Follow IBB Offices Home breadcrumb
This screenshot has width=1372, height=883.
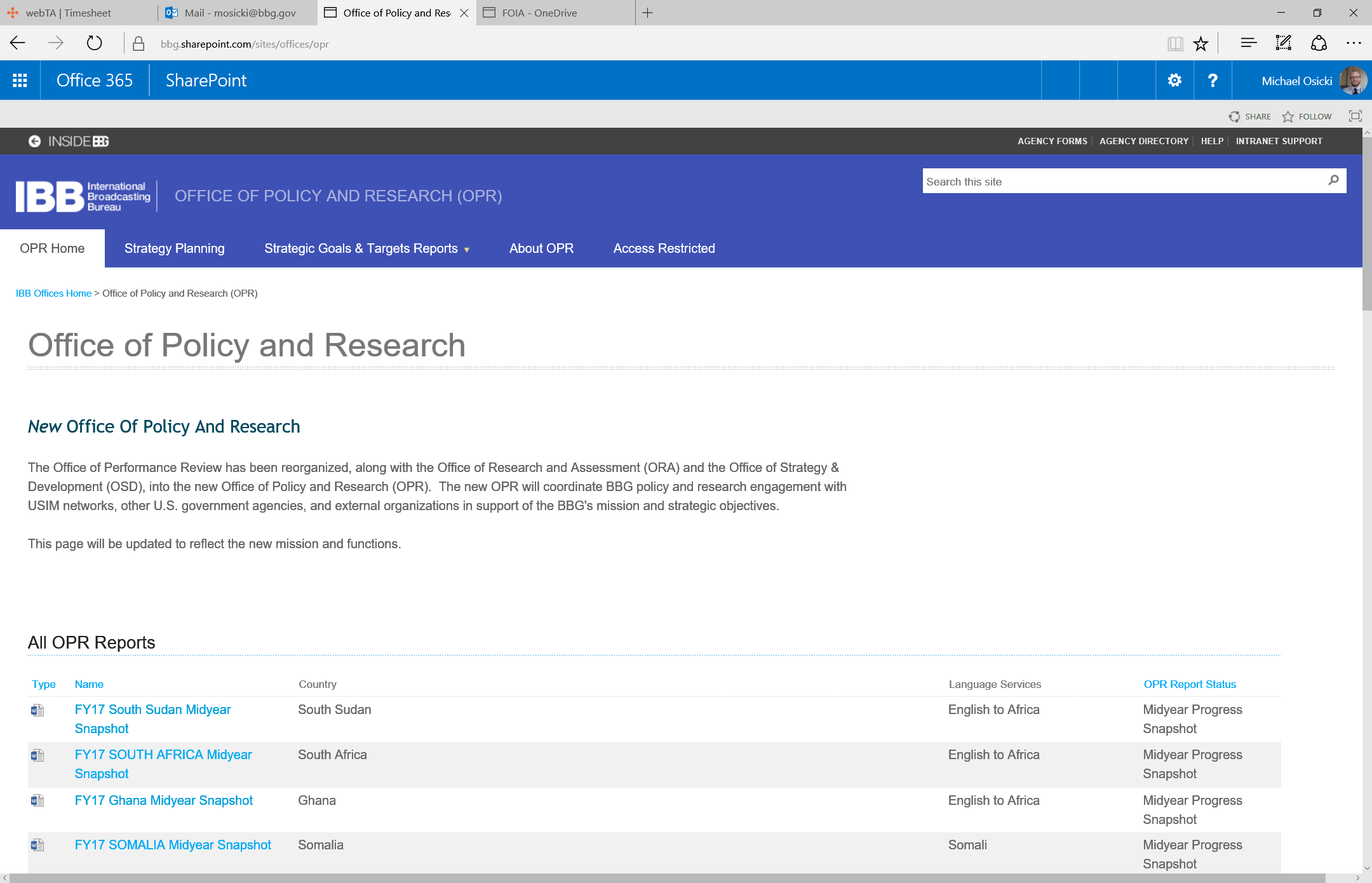53,293
